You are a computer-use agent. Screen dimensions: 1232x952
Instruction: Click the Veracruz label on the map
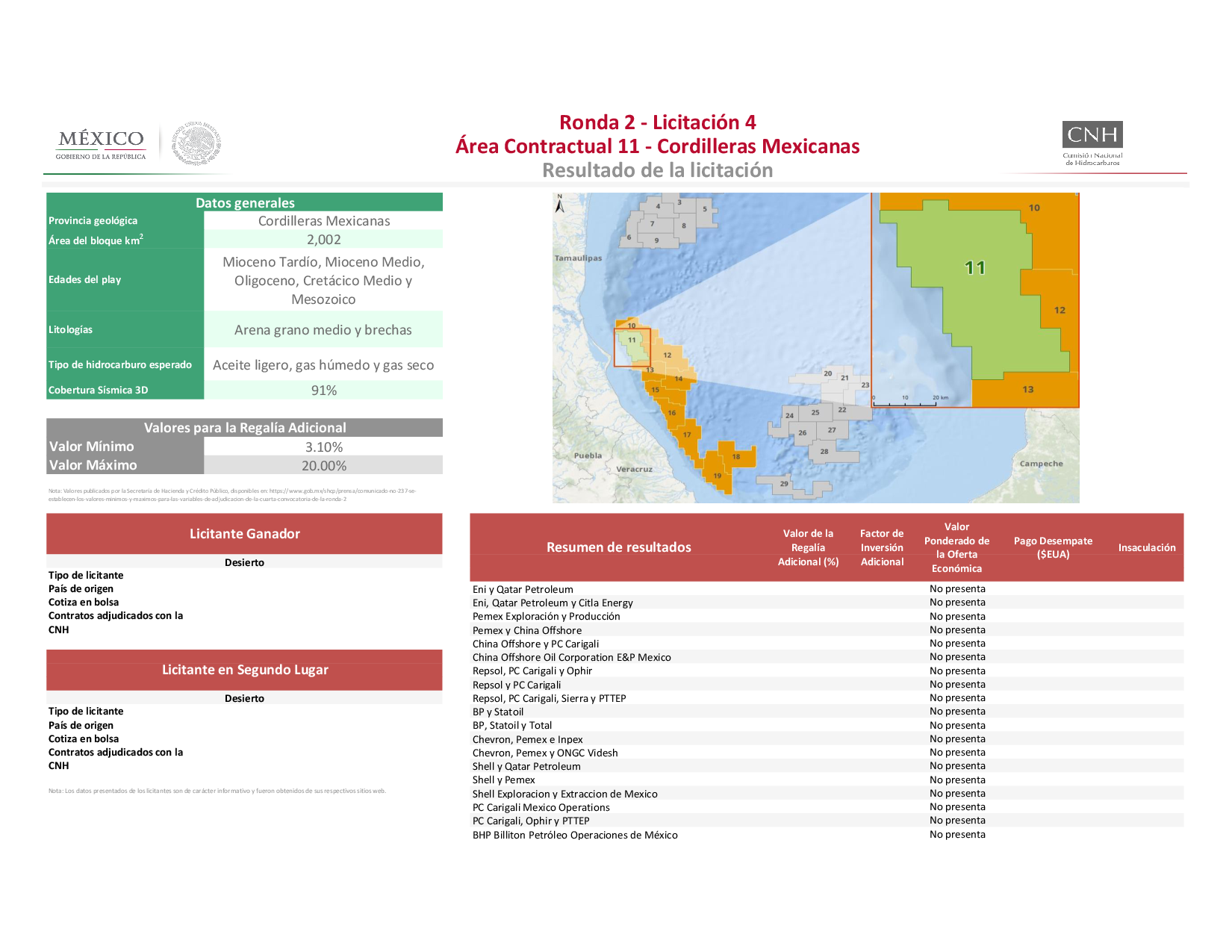[634, 470]
